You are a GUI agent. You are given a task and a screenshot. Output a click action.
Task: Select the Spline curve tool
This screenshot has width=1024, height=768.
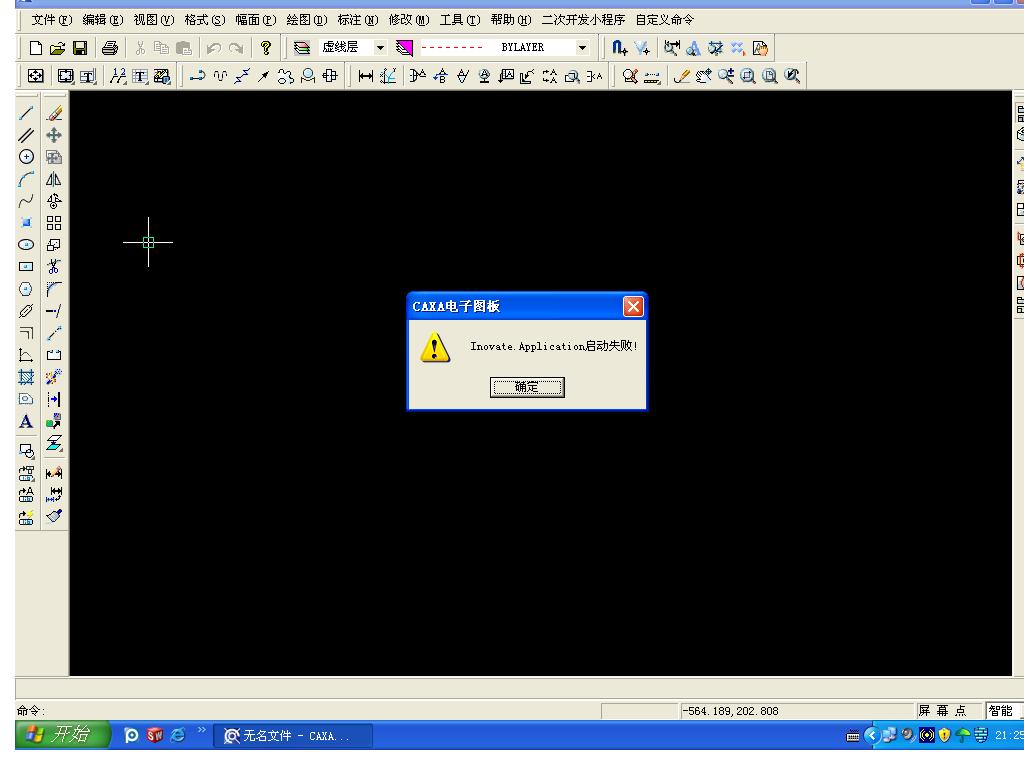pyautogui.click(x=26, y=201)
